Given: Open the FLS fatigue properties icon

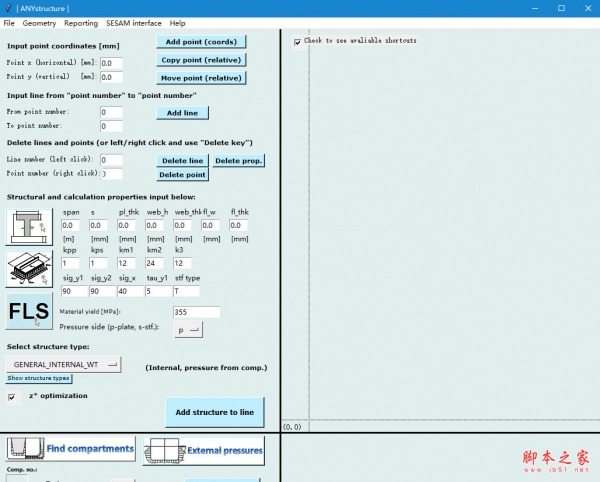Looking at the screenshot, I should click(x=29, y=311).
